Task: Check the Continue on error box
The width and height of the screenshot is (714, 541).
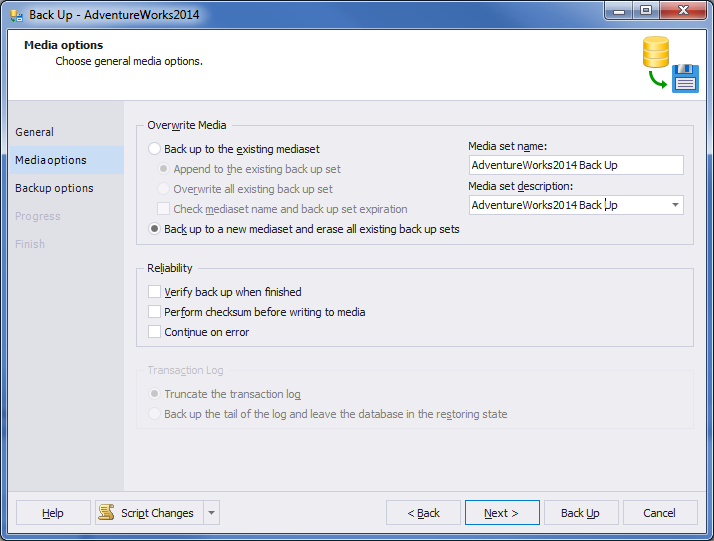Action: pos(154,332)
